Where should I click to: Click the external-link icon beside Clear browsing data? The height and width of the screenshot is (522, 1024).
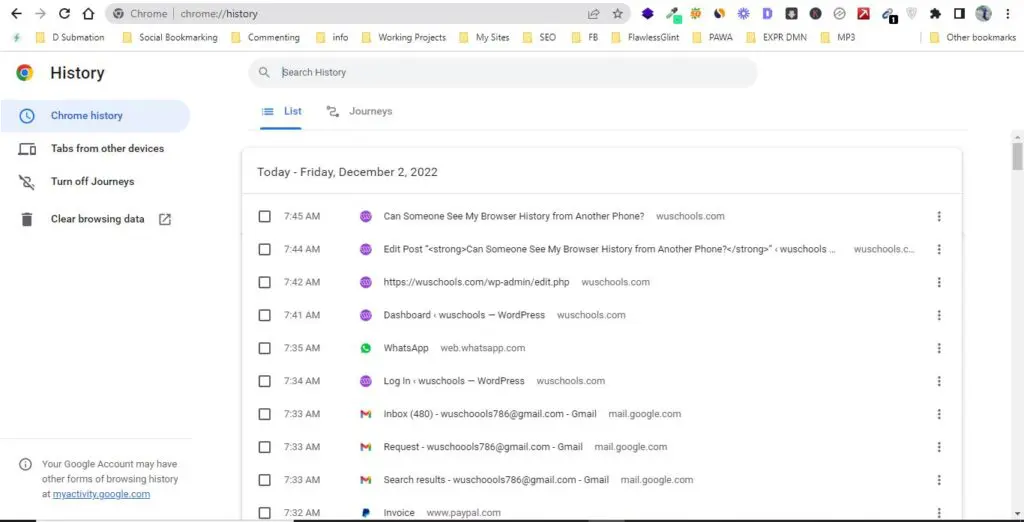pos(165,220)
